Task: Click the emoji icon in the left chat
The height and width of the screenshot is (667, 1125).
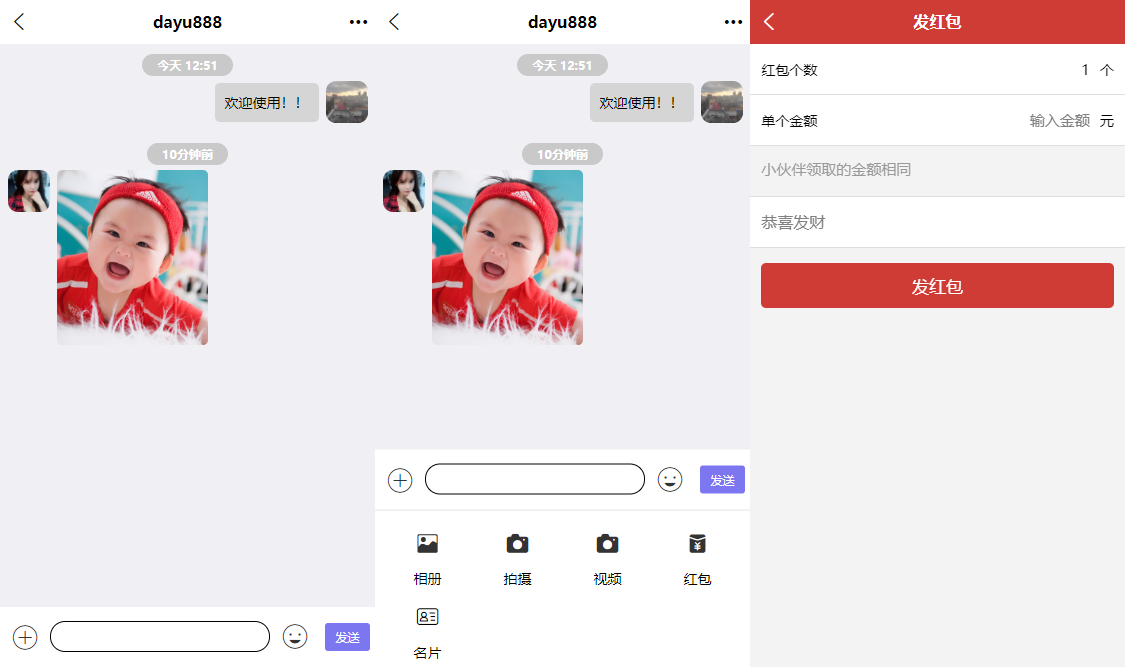Action: click(x=295, y=636)
